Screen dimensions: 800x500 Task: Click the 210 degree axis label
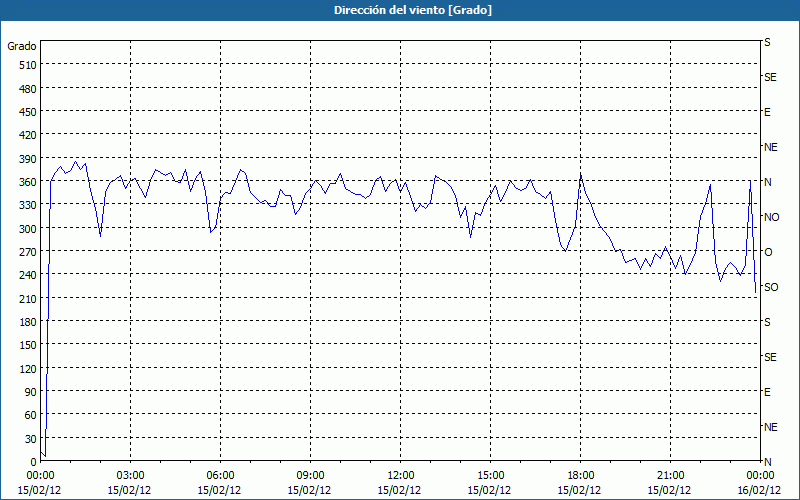click(28, 298)
